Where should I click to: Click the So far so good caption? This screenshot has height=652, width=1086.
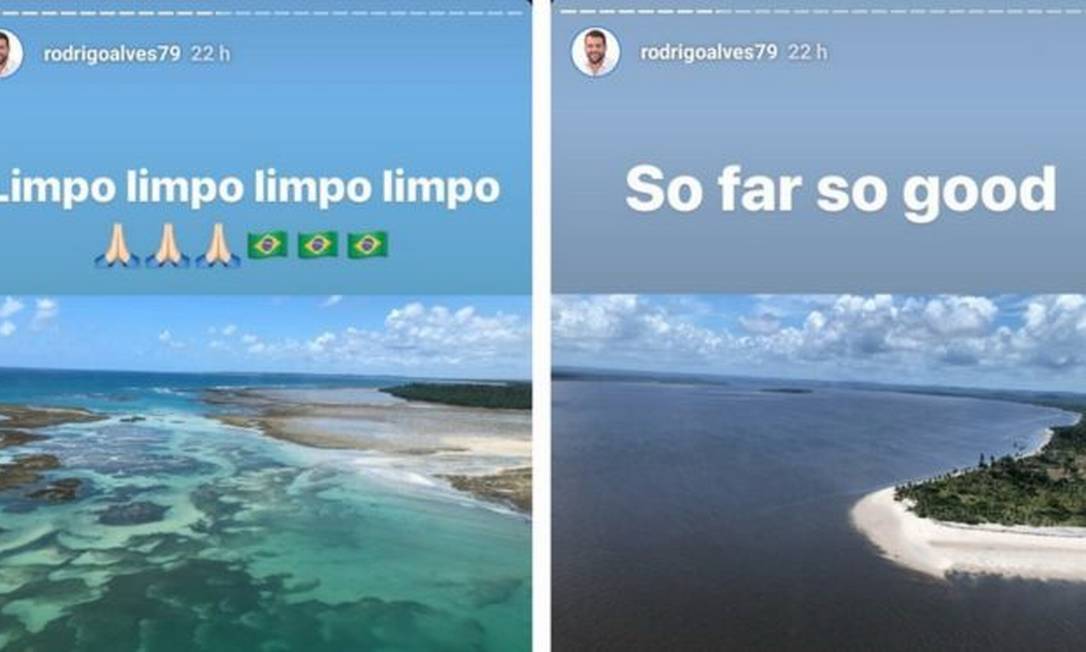coord(840,188)
